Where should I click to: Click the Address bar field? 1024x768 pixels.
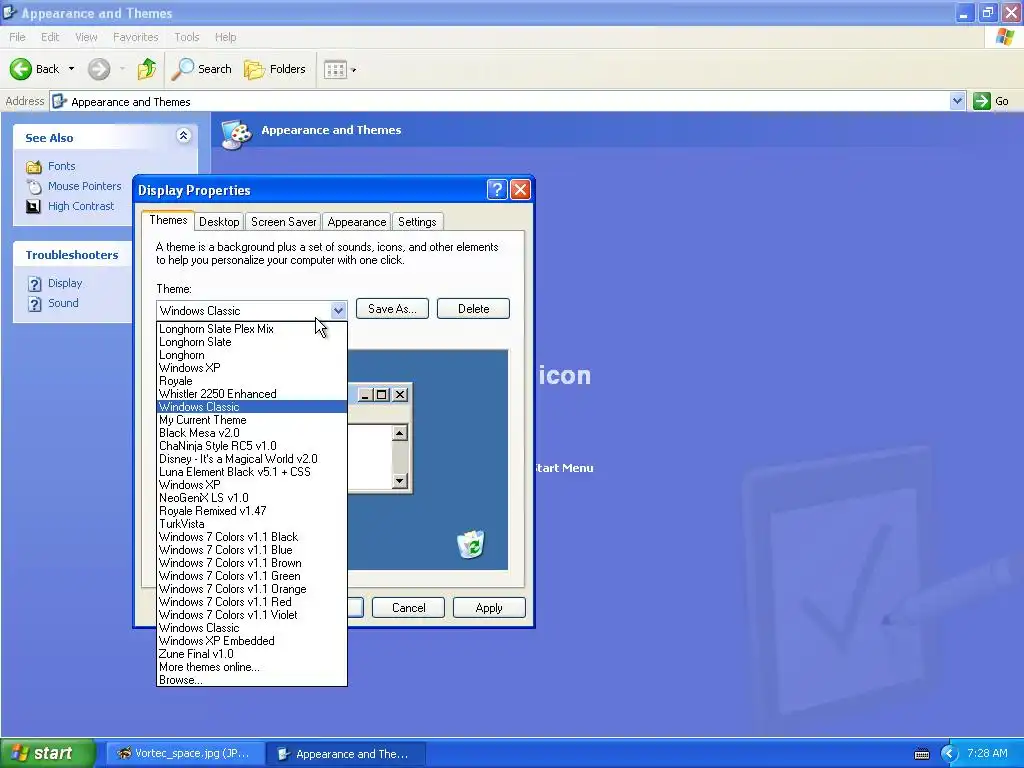click(x=500, y=101)
